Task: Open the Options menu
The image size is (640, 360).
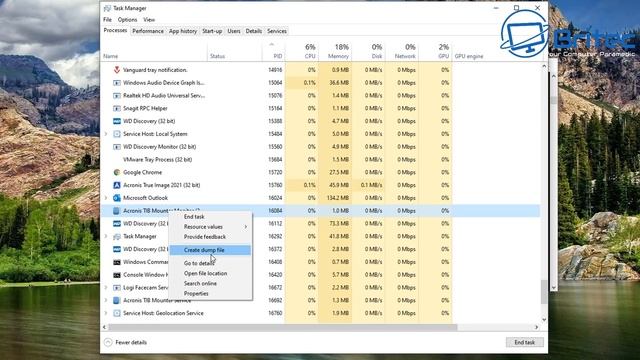Action: tap(127, 20)
